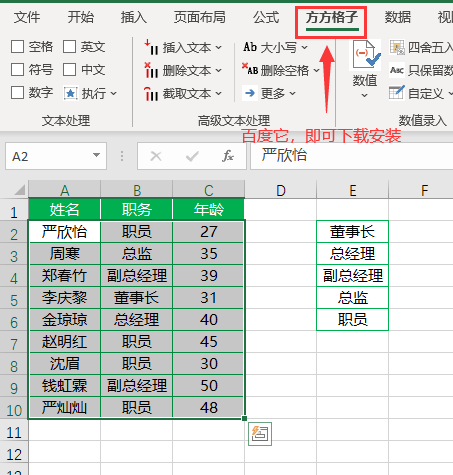The height and width of the screenshot is (475, 453).
Task: Select the cell containing 赵明红
Action: pos(65,342)
